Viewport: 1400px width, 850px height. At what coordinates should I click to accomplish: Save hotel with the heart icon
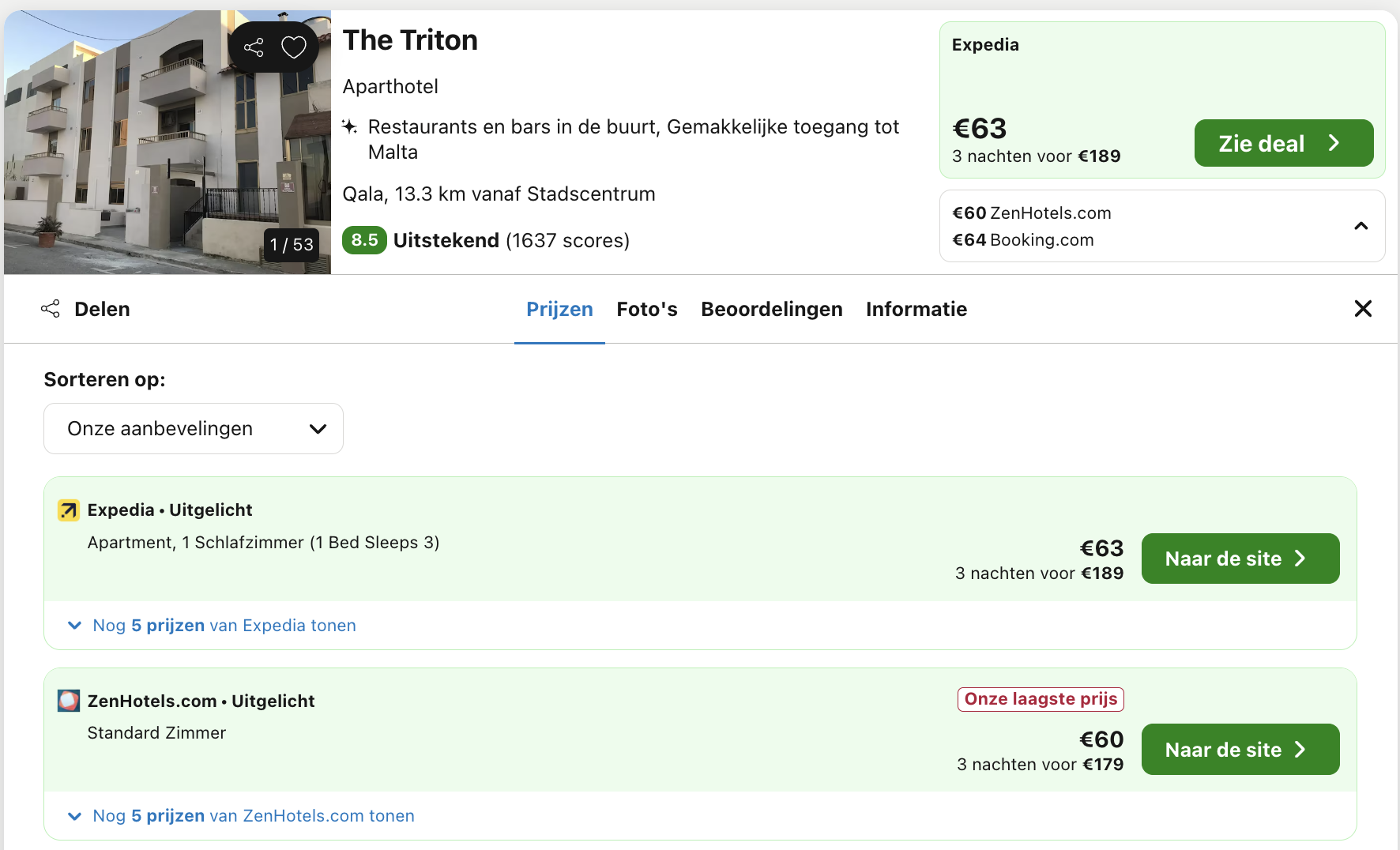[294, 47]
